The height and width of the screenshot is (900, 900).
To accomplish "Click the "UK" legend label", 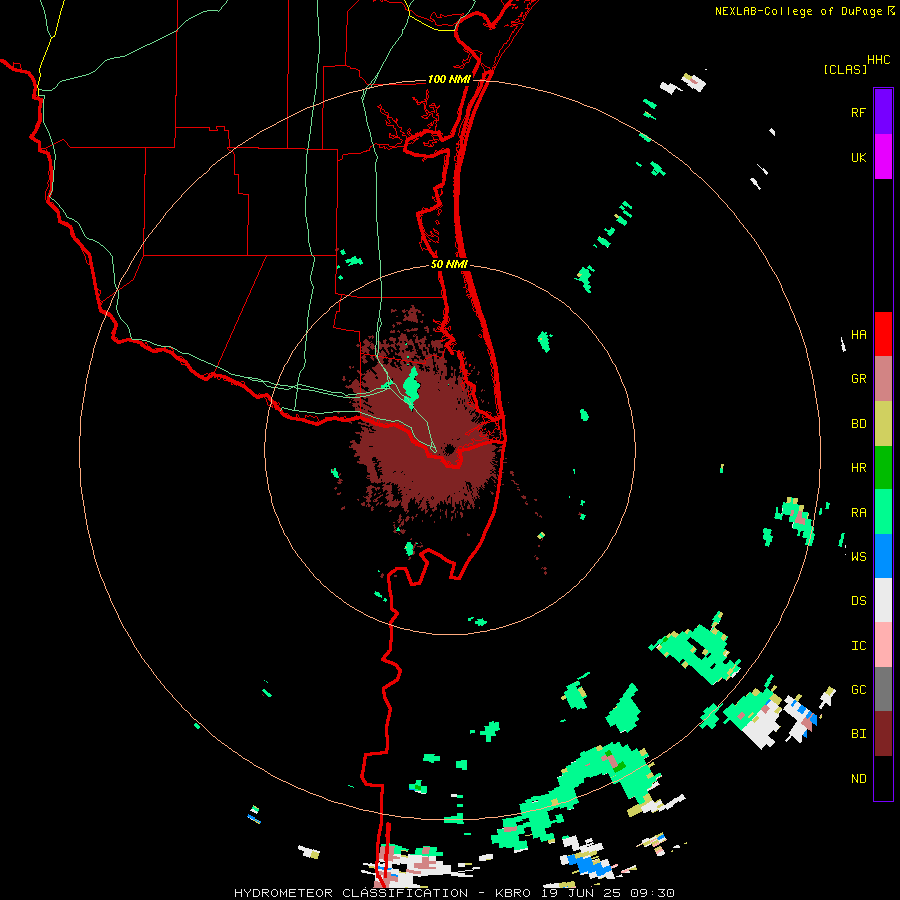I will click(x=858, y=157).
